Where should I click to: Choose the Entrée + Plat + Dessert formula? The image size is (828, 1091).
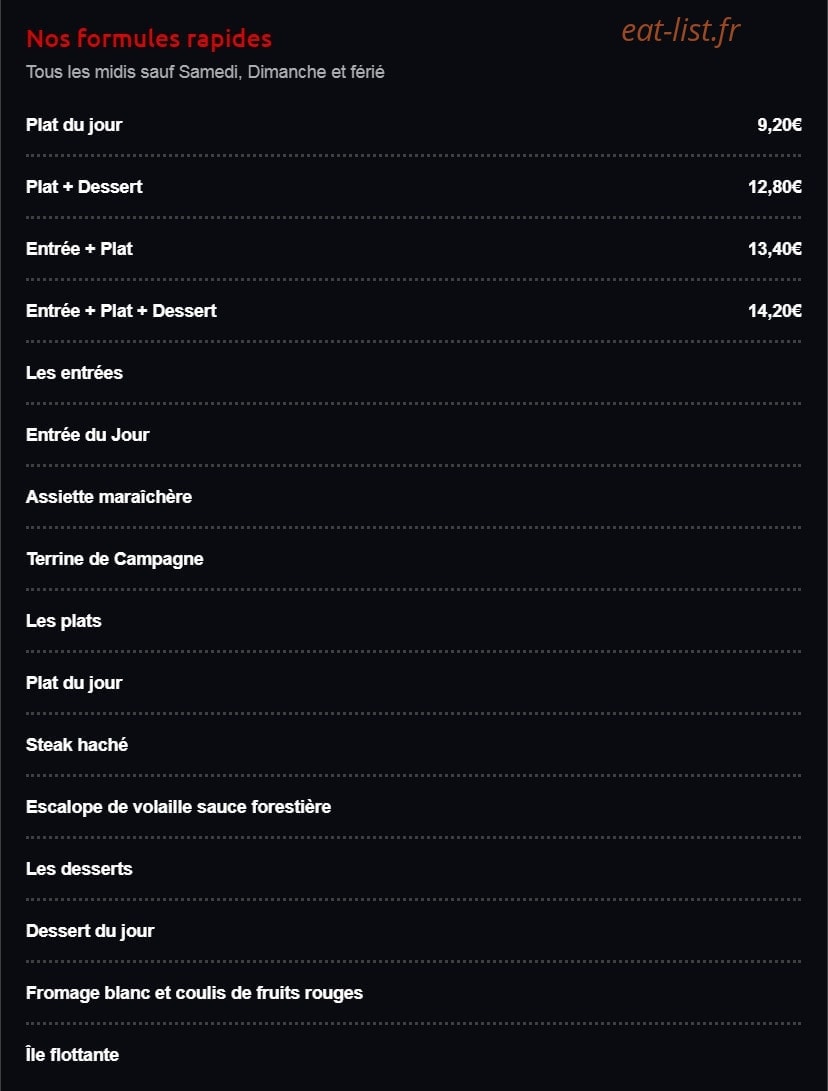pyautogui.click(x=414, y=311)
